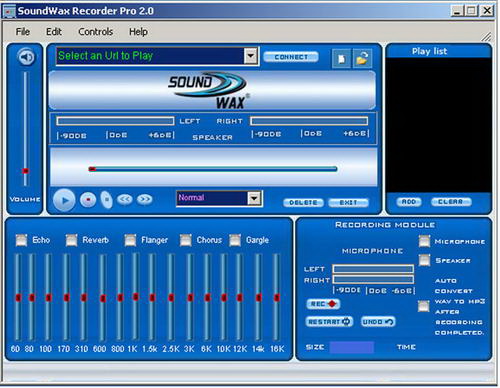
Task: Click the open folder icon
Action: [362, 59]
